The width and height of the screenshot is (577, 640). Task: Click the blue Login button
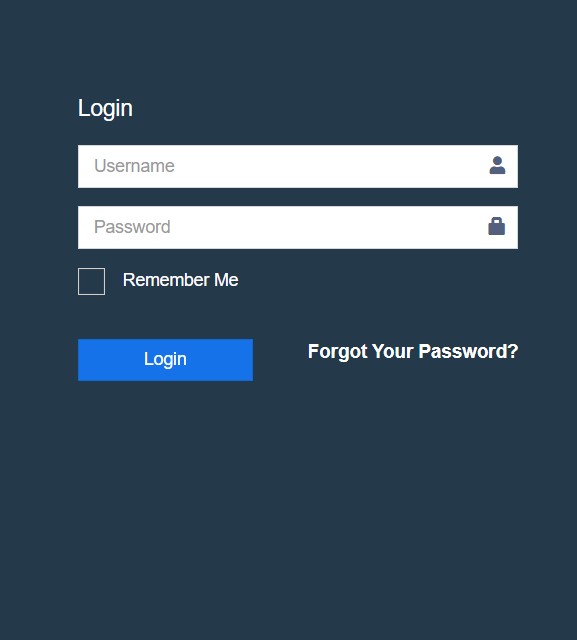click(x=165, y=360)
